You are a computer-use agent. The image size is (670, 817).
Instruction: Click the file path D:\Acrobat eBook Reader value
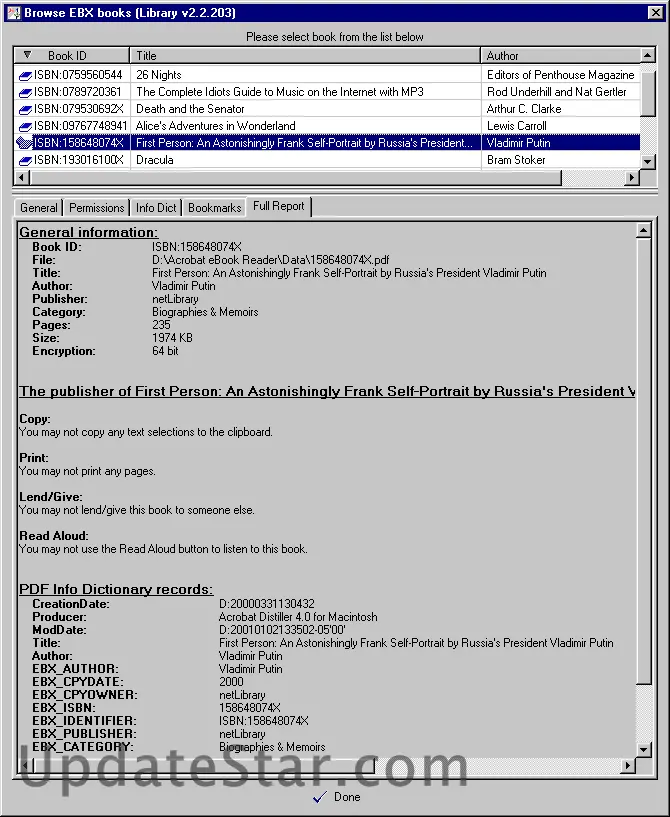tap(270, 259)
